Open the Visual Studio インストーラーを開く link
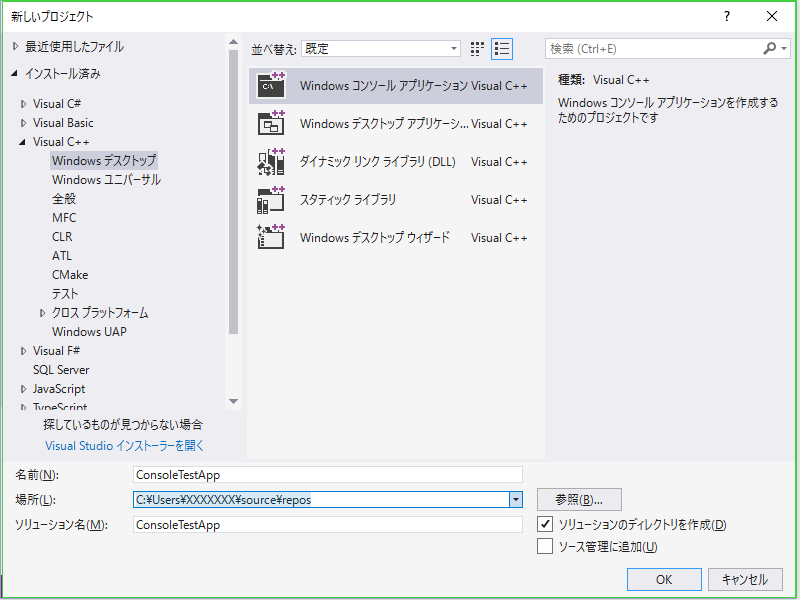The width and height of the screenshot is (800, 600). 124,446
